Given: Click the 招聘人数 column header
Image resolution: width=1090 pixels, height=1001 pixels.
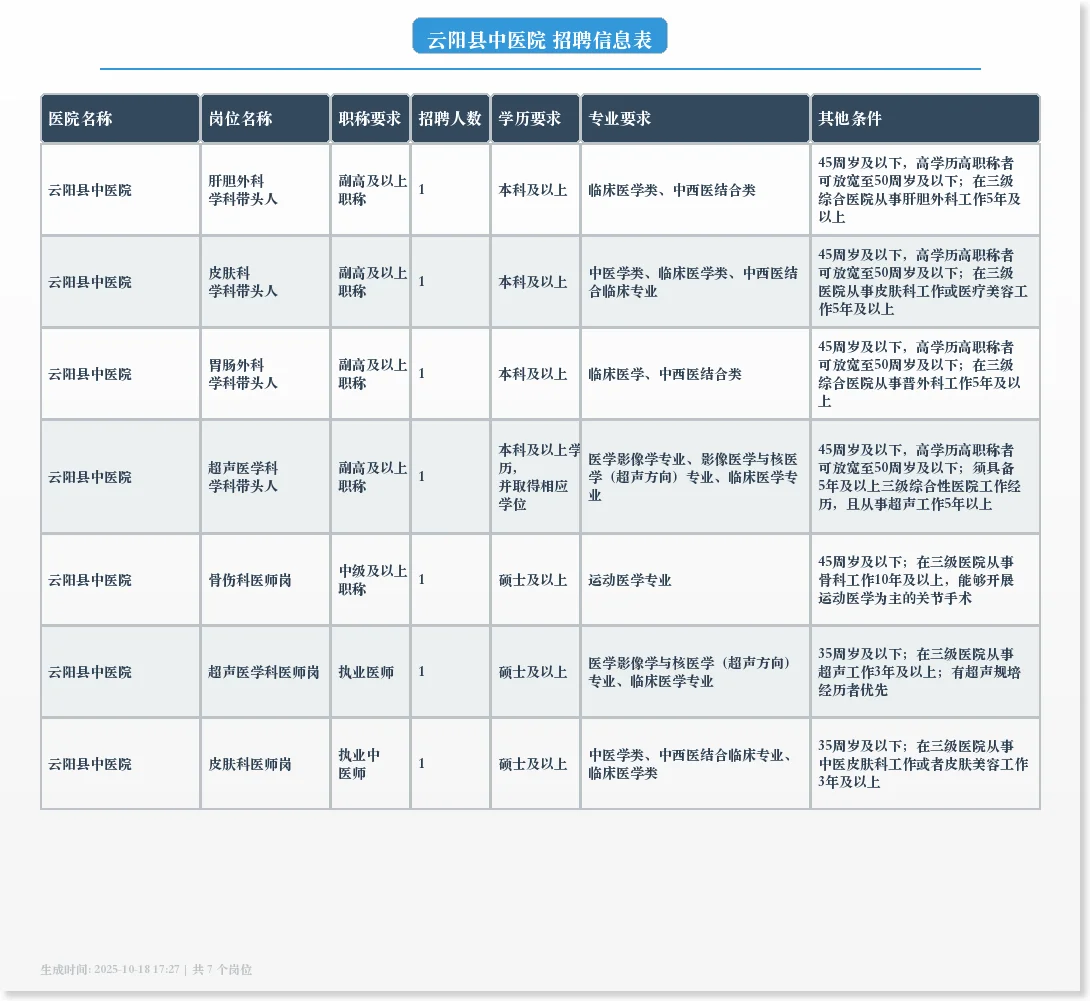Looking at the screenshot, I should (x=450, y=119).
